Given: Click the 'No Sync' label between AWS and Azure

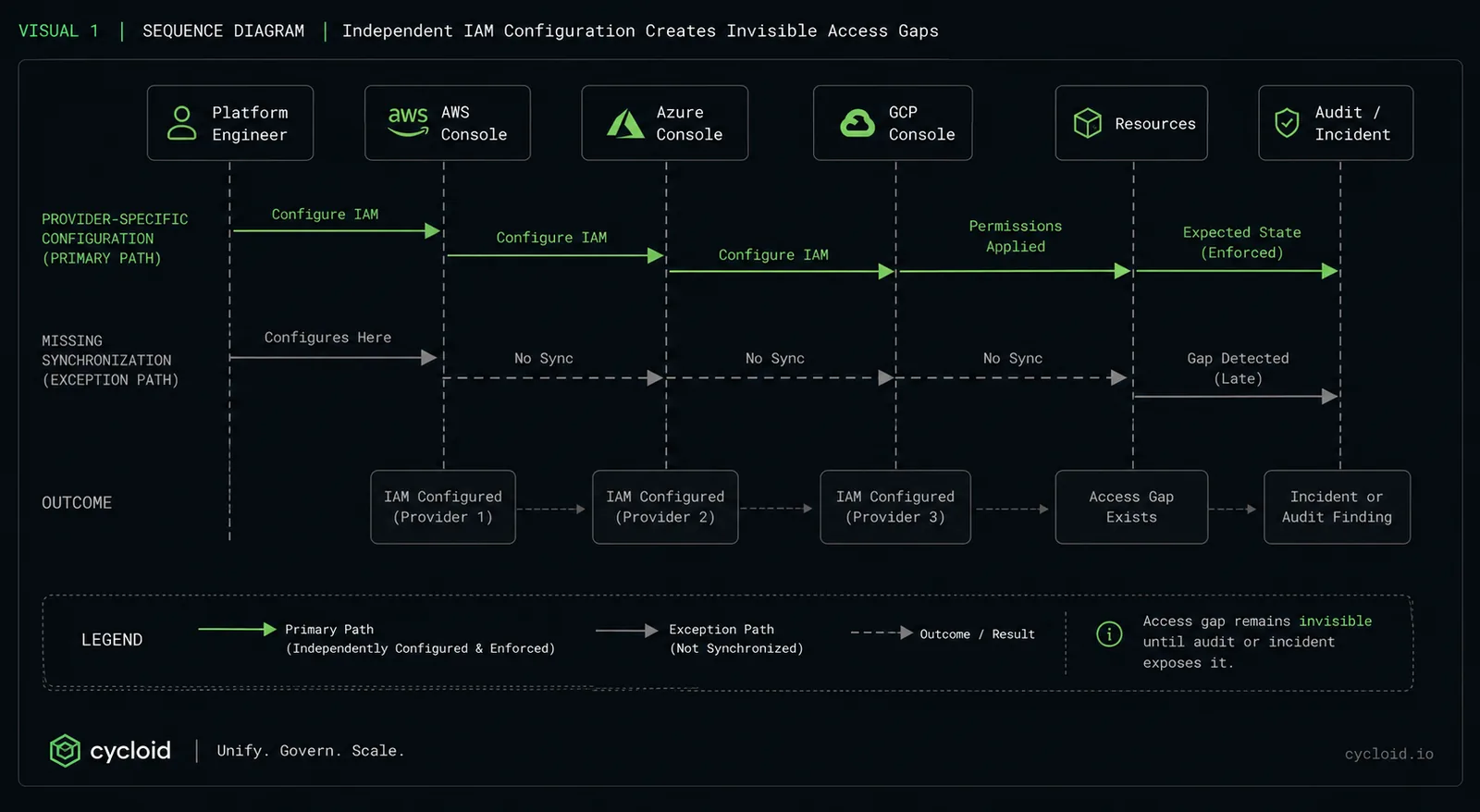Looking at the screenshot, I should [x=544, y=358].
